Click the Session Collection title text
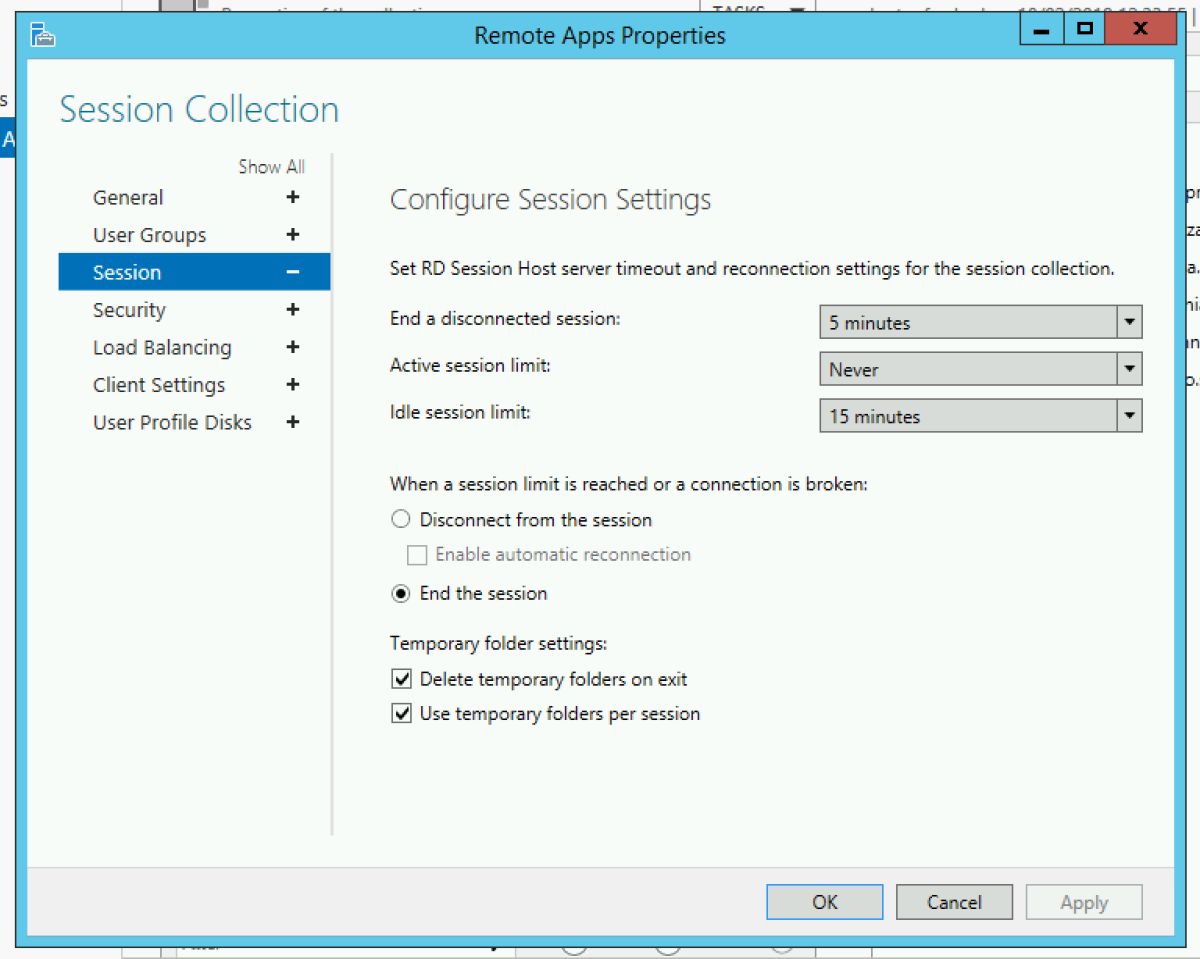Screen dimensions: 1200x959 coord(199,109)
